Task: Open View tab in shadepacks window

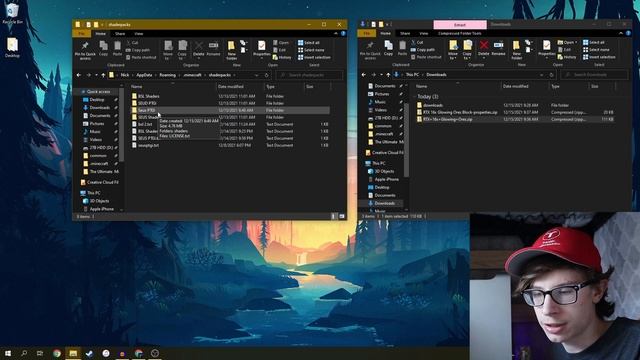Action: [139, 33]
